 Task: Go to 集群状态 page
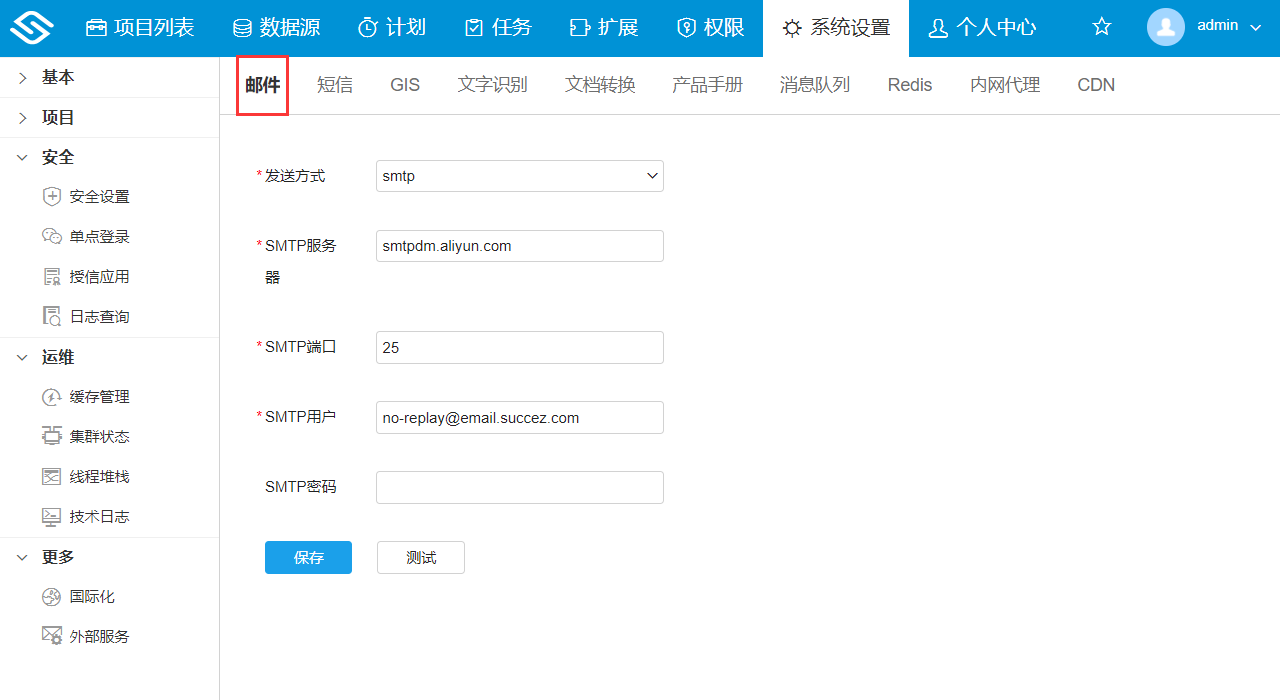tap(99, 437)
